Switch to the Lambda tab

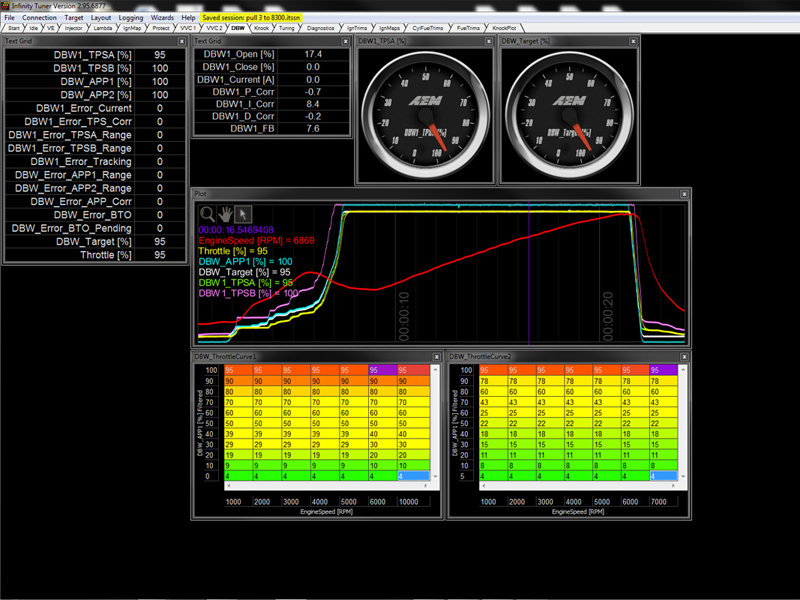[x=103, y=28]
